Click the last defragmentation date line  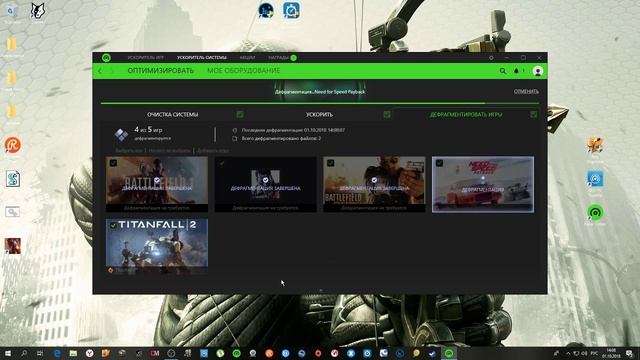(x=293, y=130)
